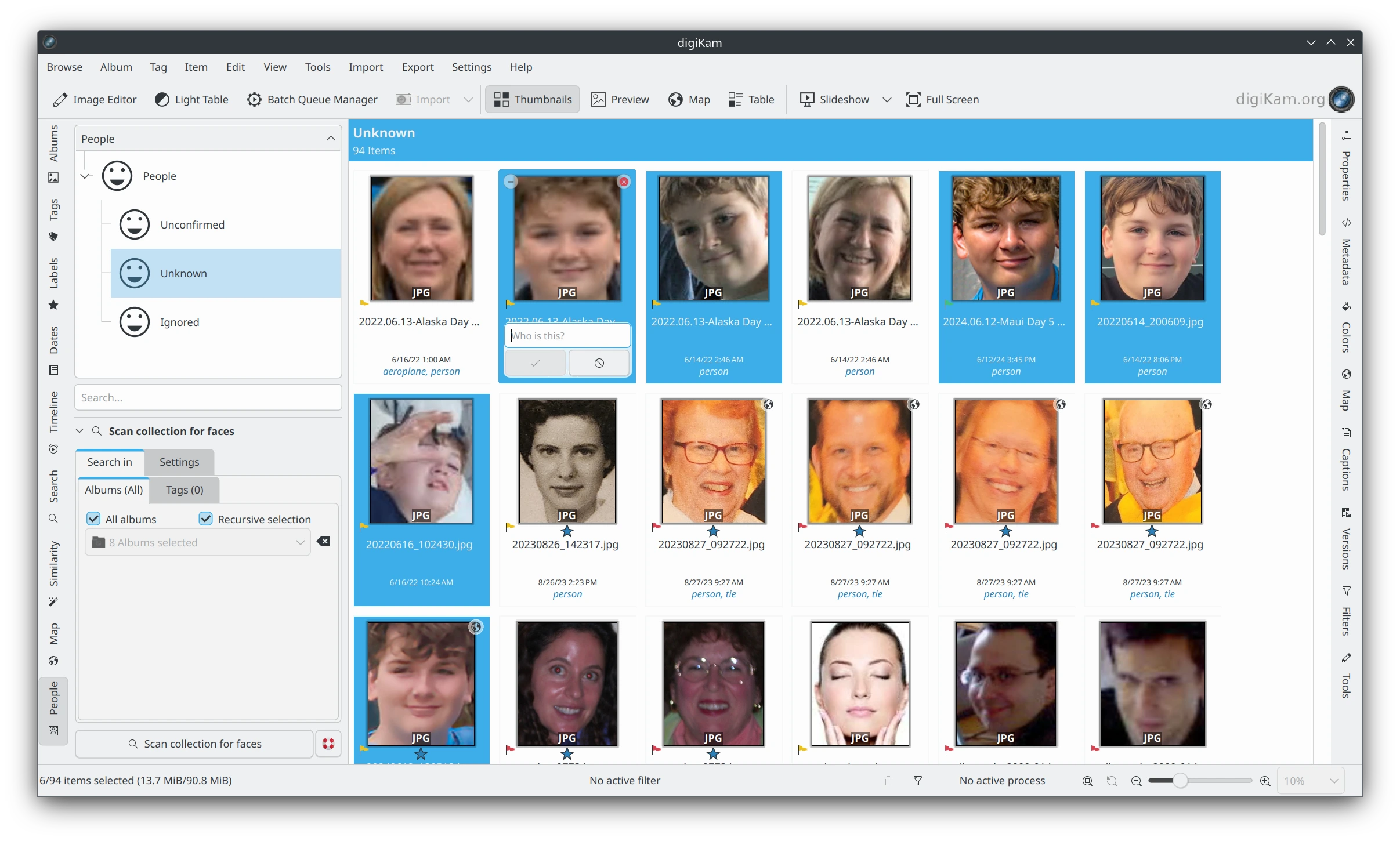Select the Unconfirmed people tag
The image size is (1400, 841).
point(192,224)
